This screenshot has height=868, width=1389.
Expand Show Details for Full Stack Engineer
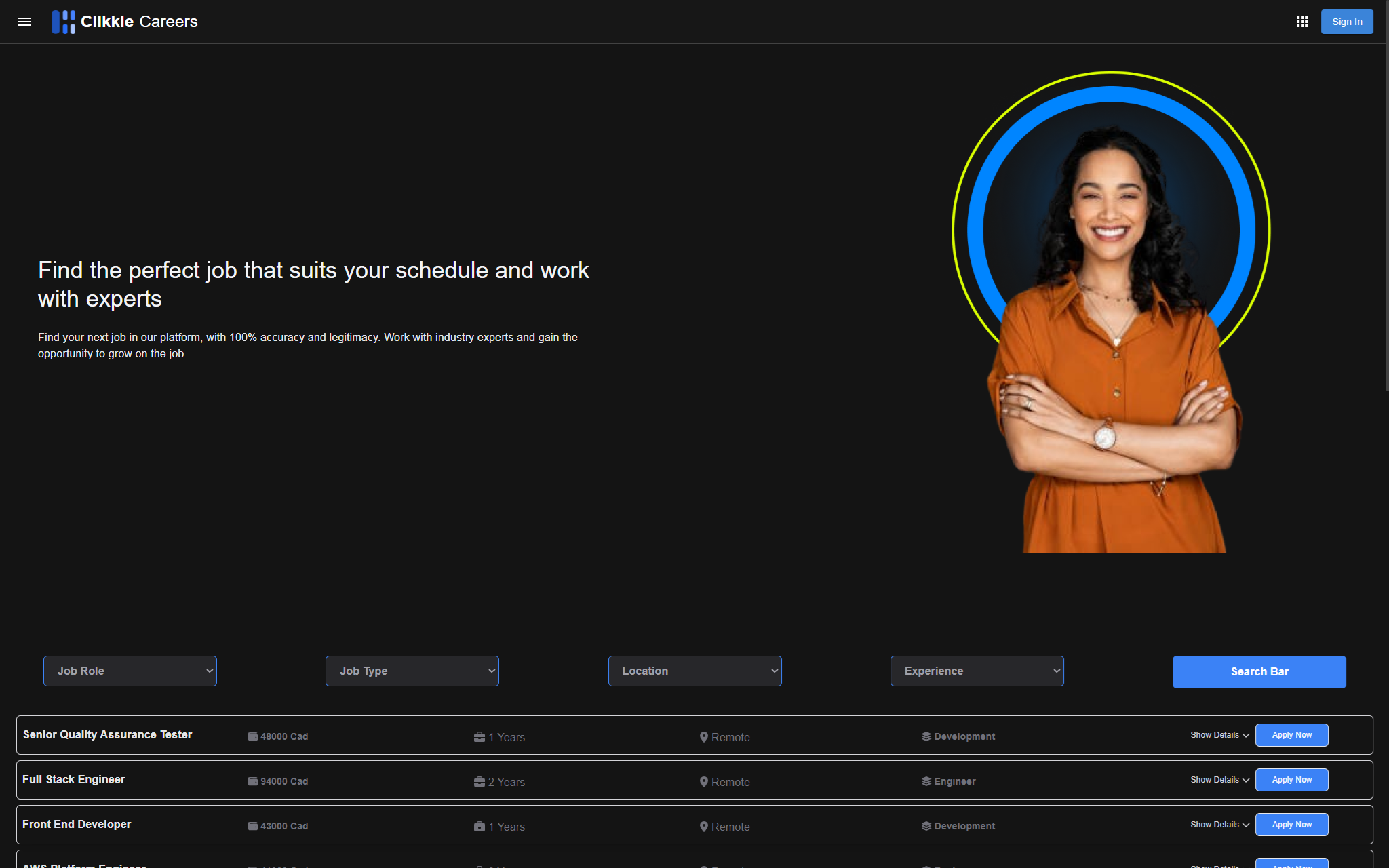point(1219,780)
